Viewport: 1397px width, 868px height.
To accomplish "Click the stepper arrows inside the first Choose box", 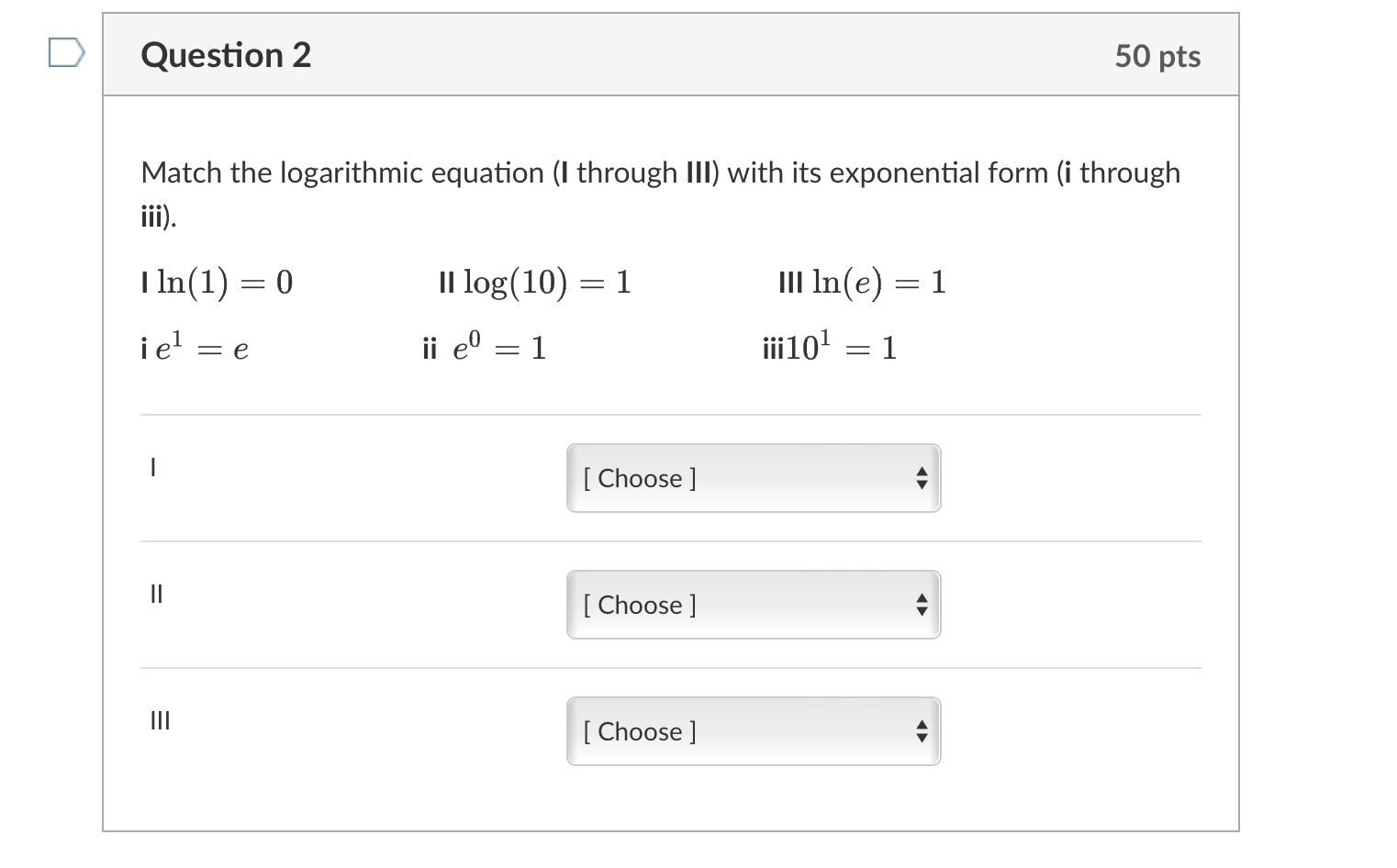I will 921,478.
